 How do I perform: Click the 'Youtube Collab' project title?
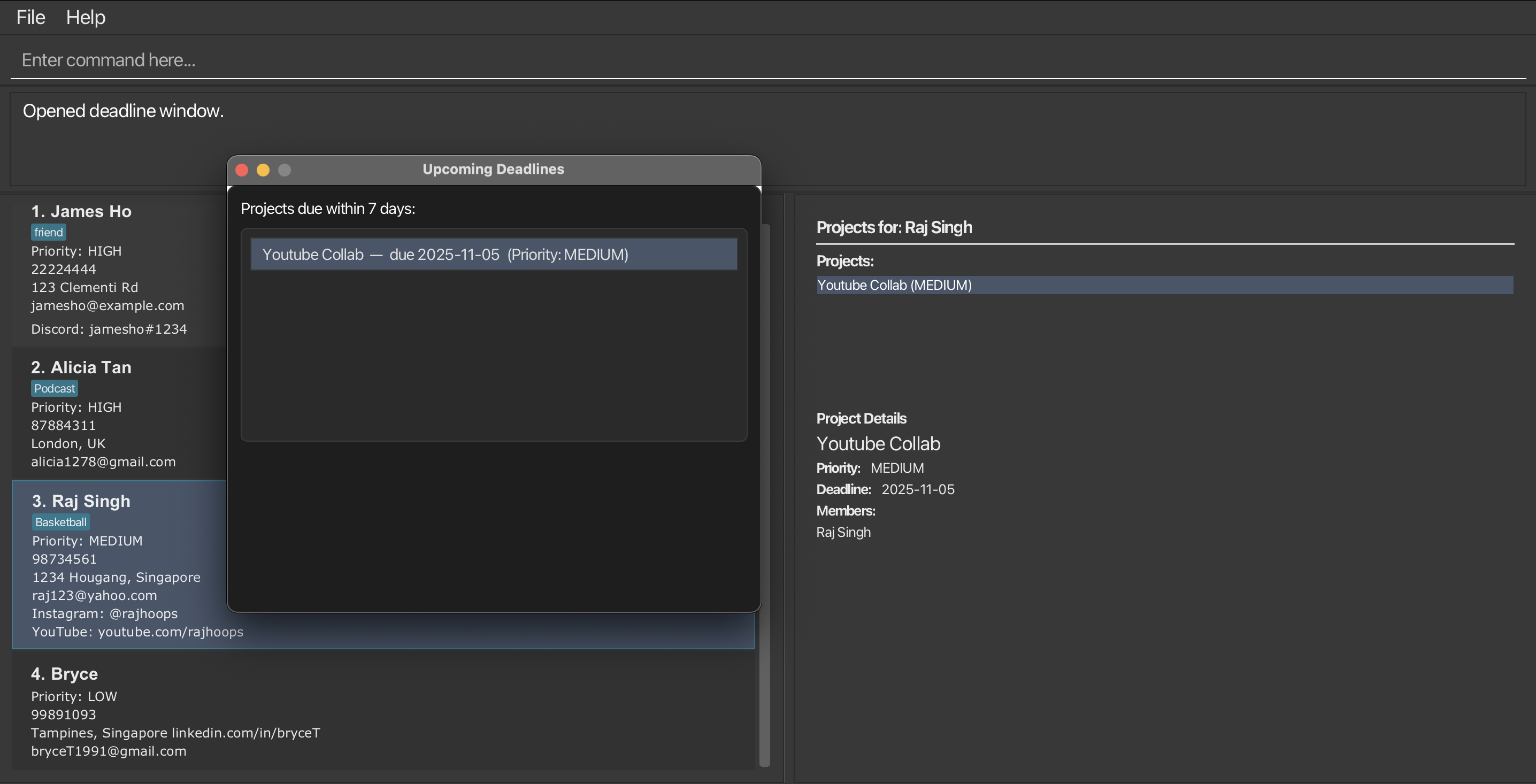tap(878, 443)
